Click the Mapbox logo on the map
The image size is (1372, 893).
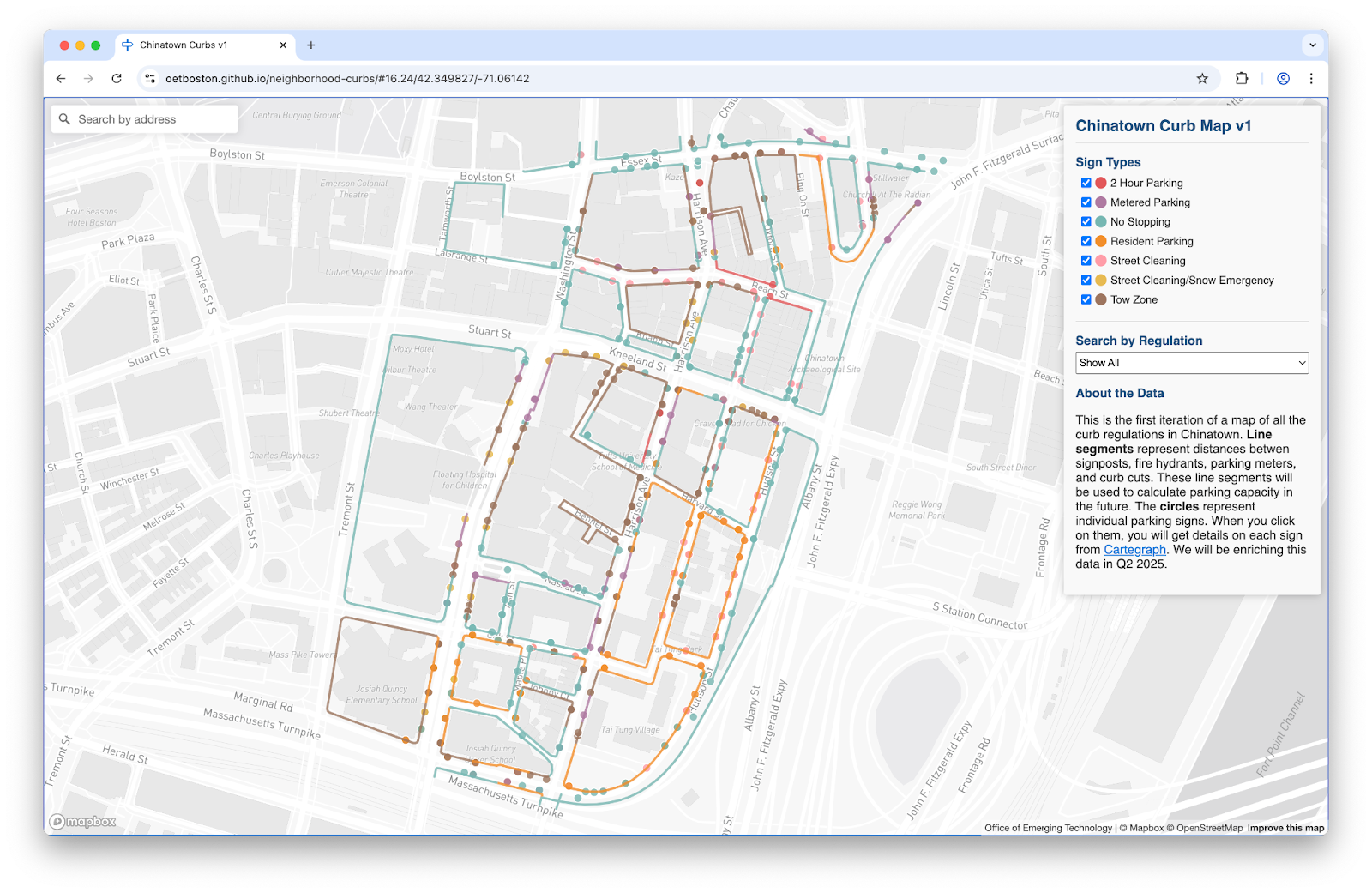84,821
